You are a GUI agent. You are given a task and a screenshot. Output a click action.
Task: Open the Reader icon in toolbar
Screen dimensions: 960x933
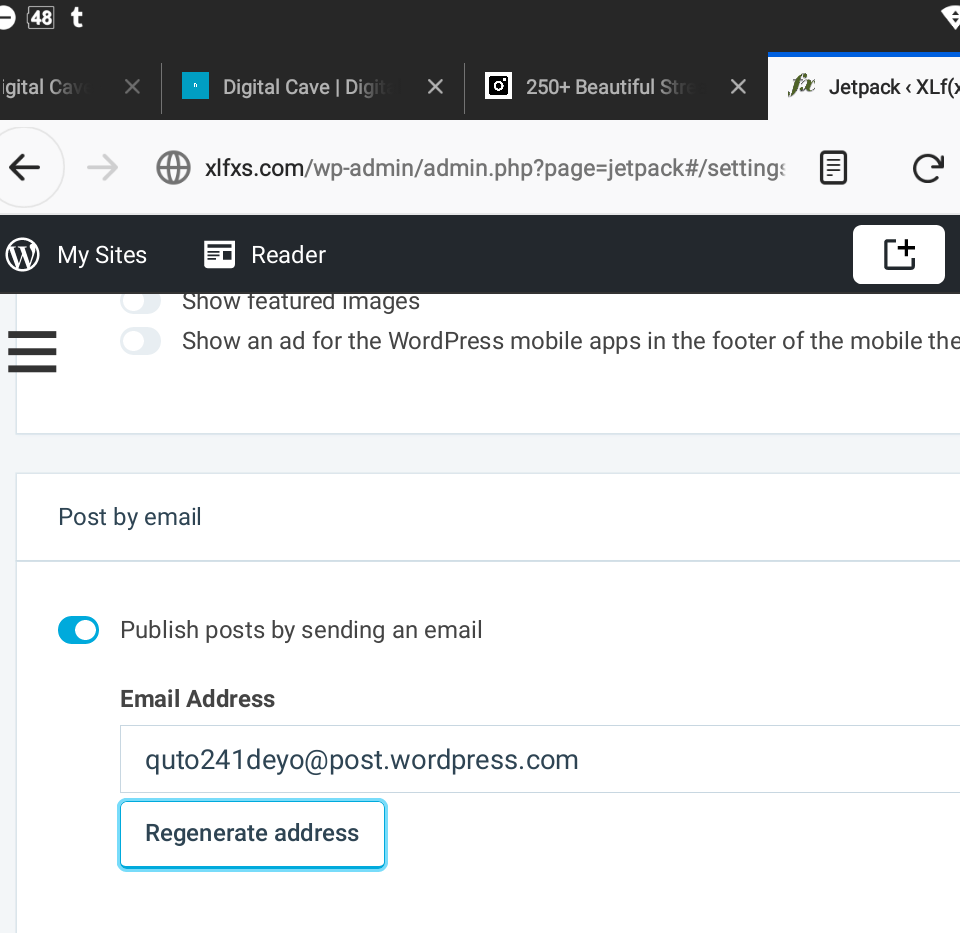click(x=219, y=255)
